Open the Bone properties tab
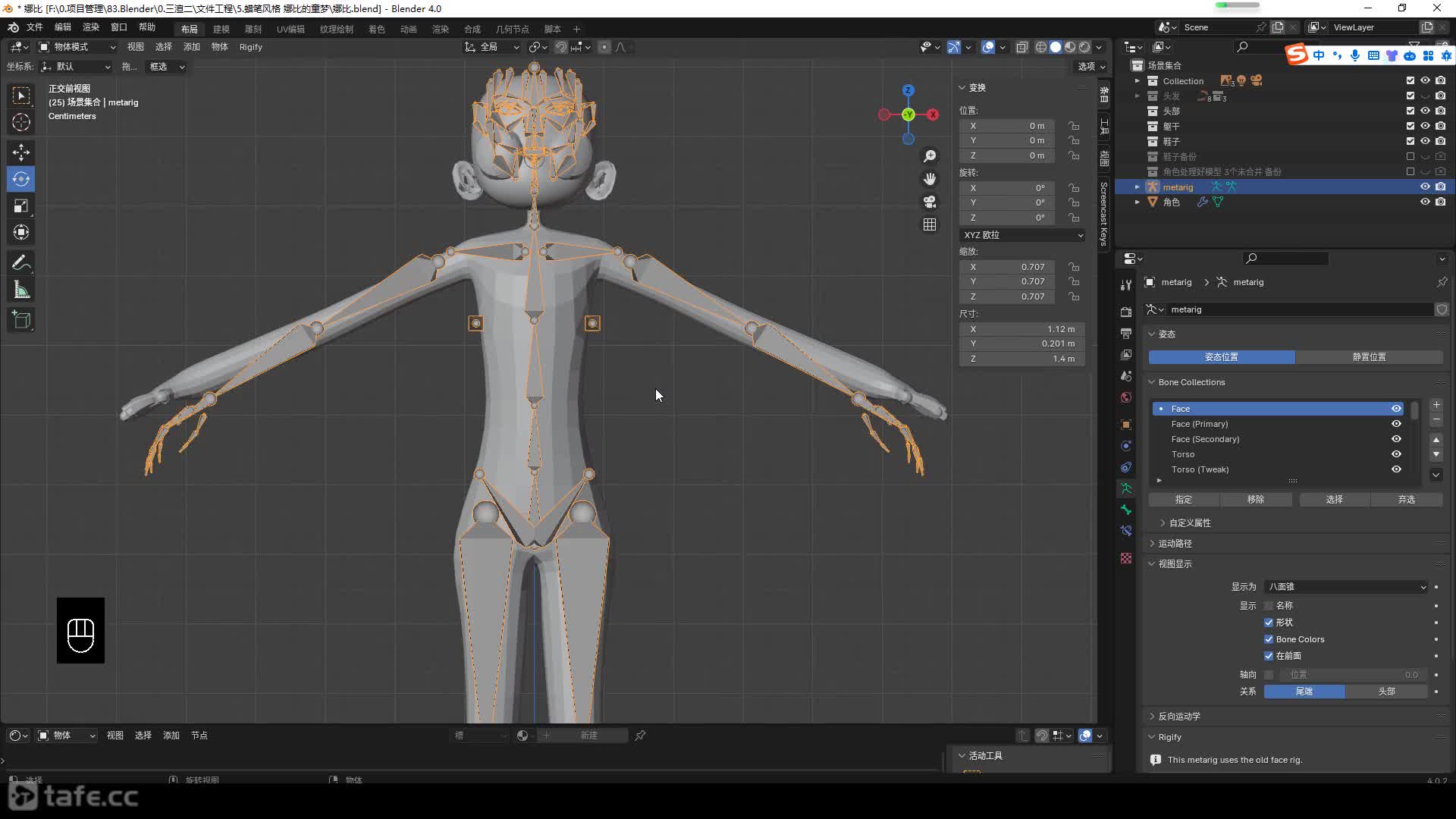 tap(1126, 510)
